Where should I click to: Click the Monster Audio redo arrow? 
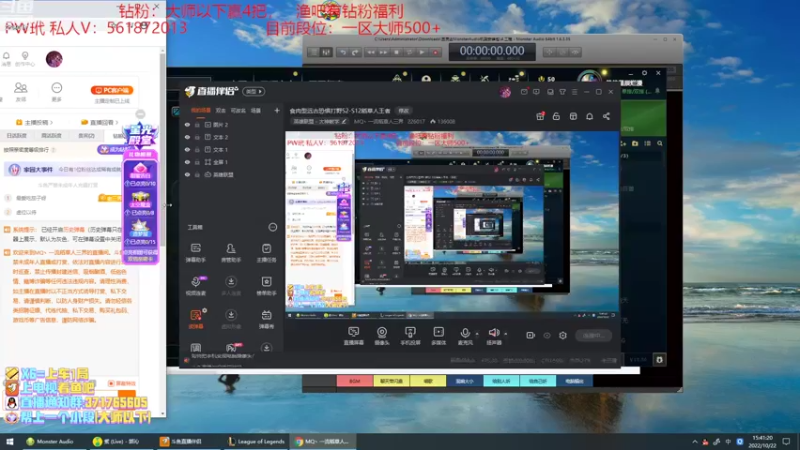[355, 52]
